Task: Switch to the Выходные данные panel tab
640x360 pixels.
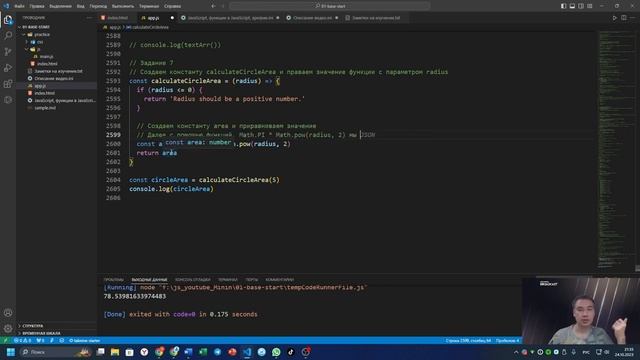Action: pos(149,280)
